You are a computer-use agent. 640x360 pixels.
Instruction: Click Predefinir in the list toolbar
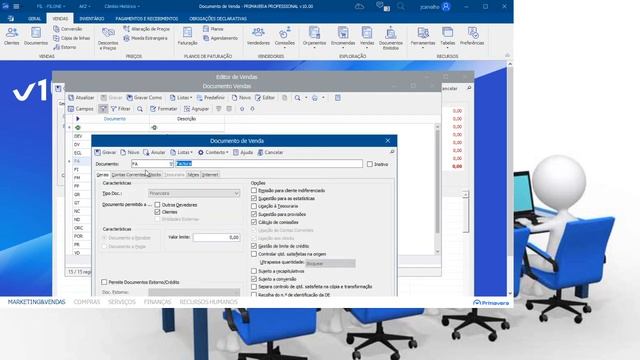(x=211, y=98)
